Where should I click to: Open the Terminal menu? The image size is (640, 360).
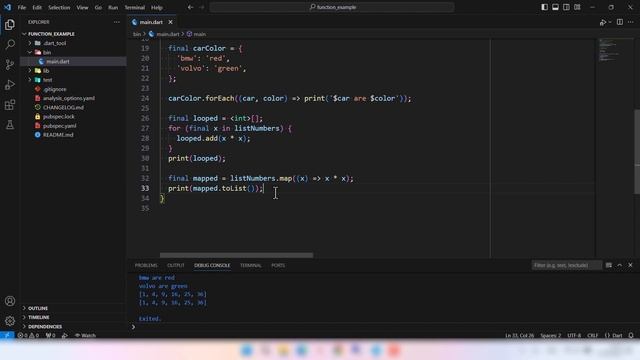pos(135,7)
